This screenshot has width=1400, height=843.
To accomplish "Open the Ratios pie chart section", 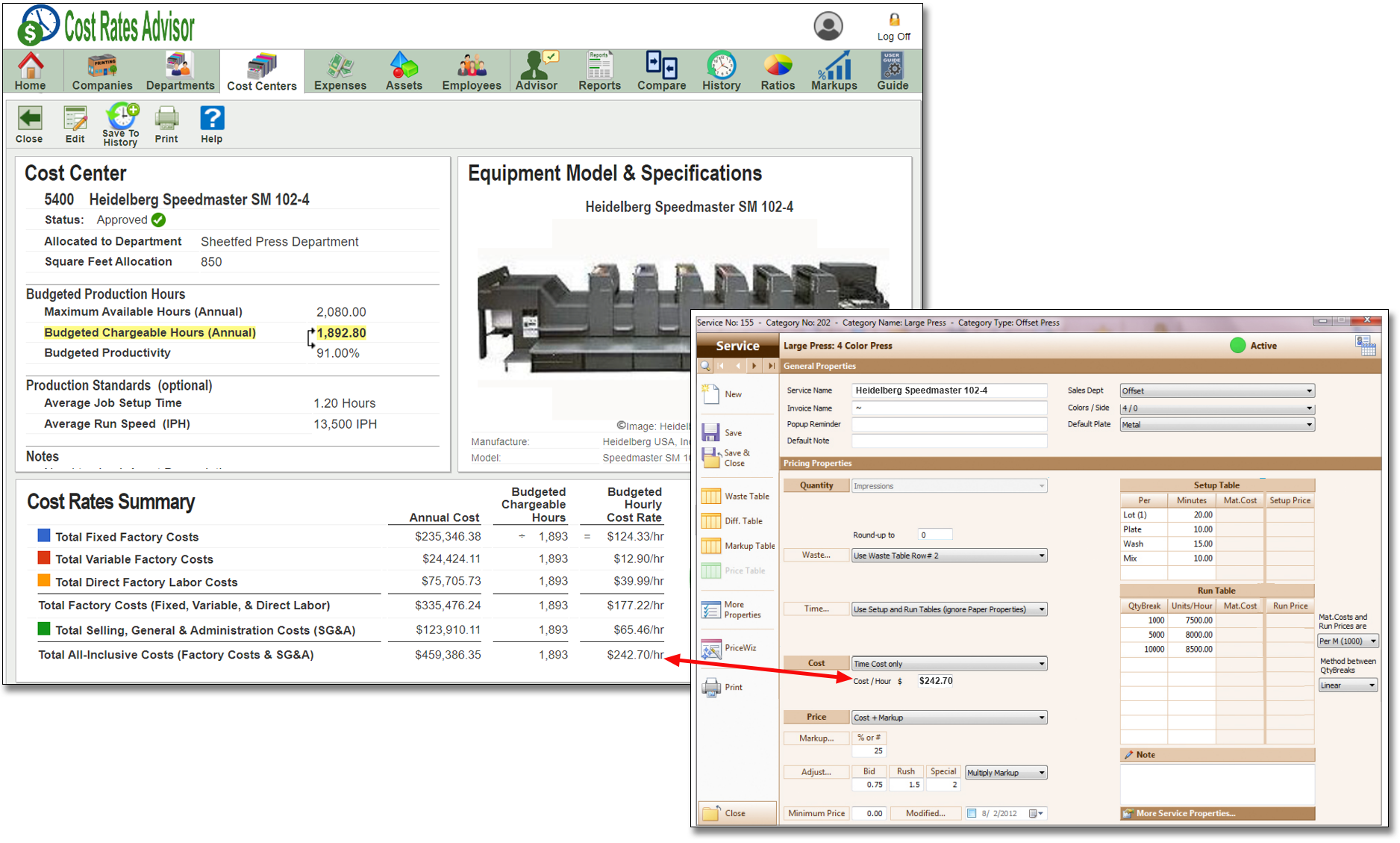I will coord(778,72).
